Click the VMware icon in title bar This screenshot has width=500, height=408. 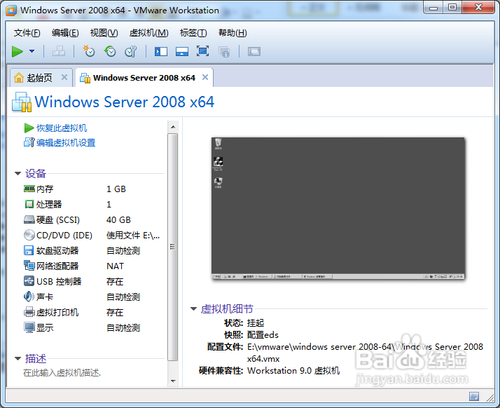pos(11,10)
